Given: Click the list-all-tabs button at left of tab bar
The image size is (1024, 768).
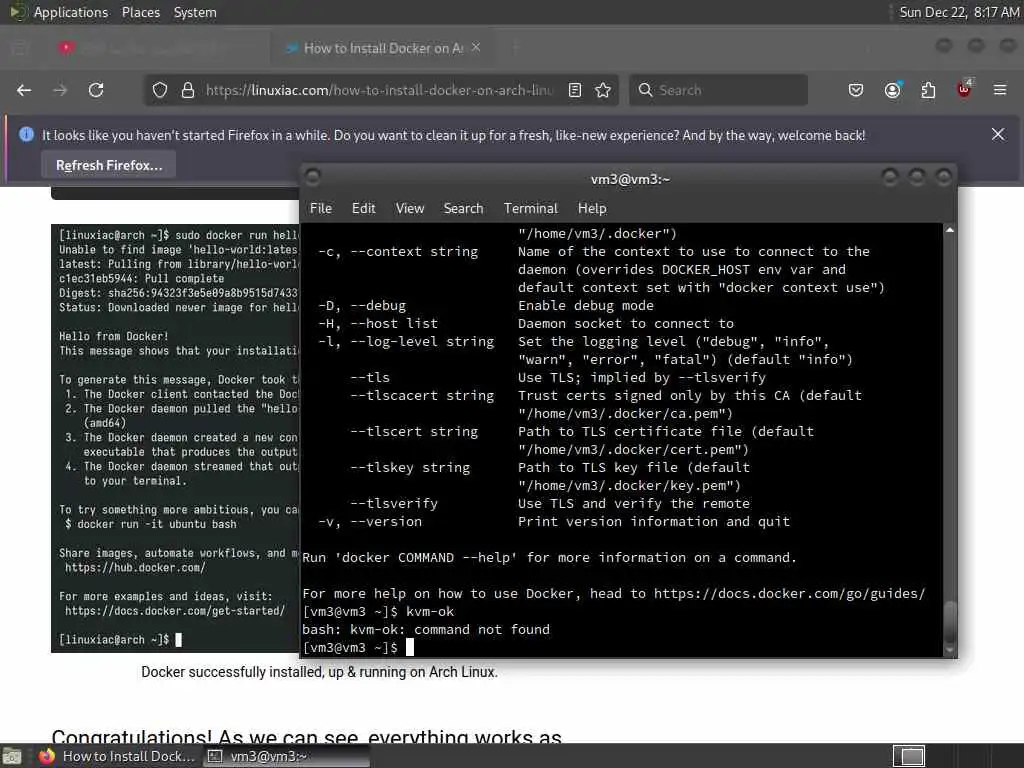Looking at the screenshot, I should click(19, 48).
